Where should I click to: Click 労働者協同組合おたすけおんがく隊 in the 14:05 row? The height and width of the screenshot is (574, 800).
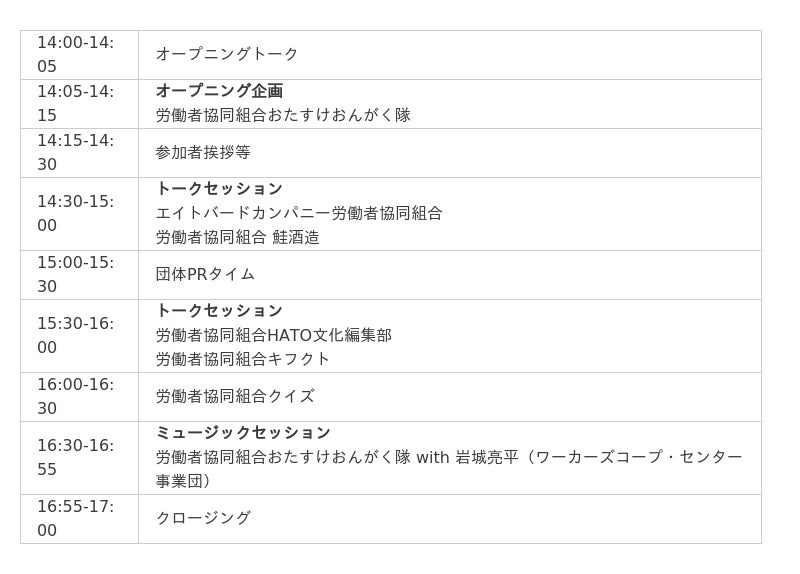283,115
